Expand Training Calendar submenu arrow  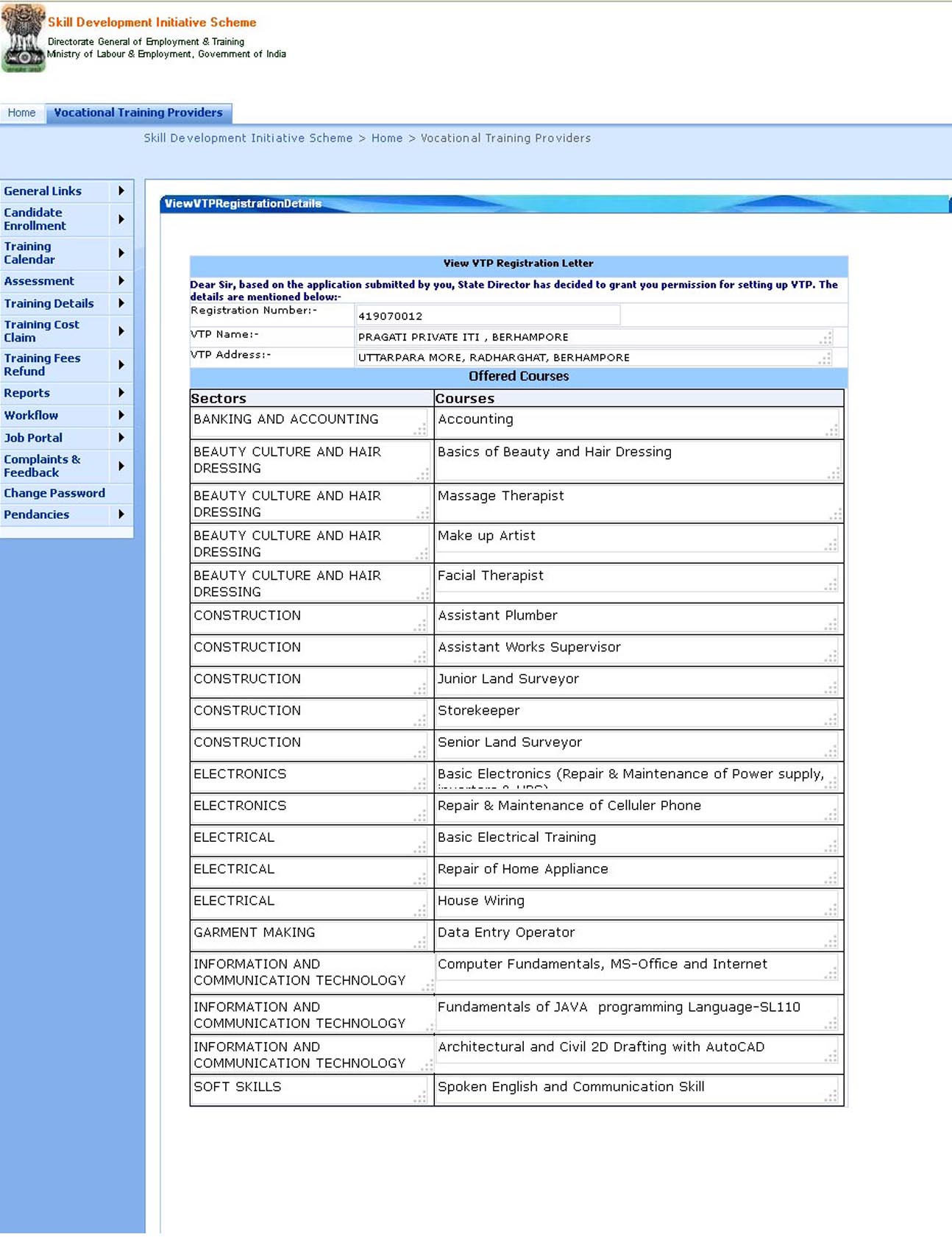[121, 253]
